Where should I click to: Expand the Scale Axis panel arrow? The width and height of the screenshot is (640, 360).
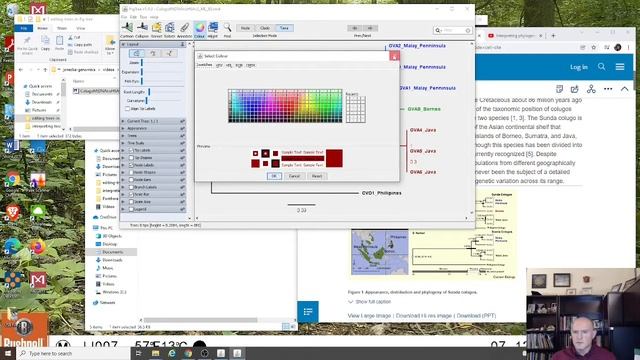(123, 202)
